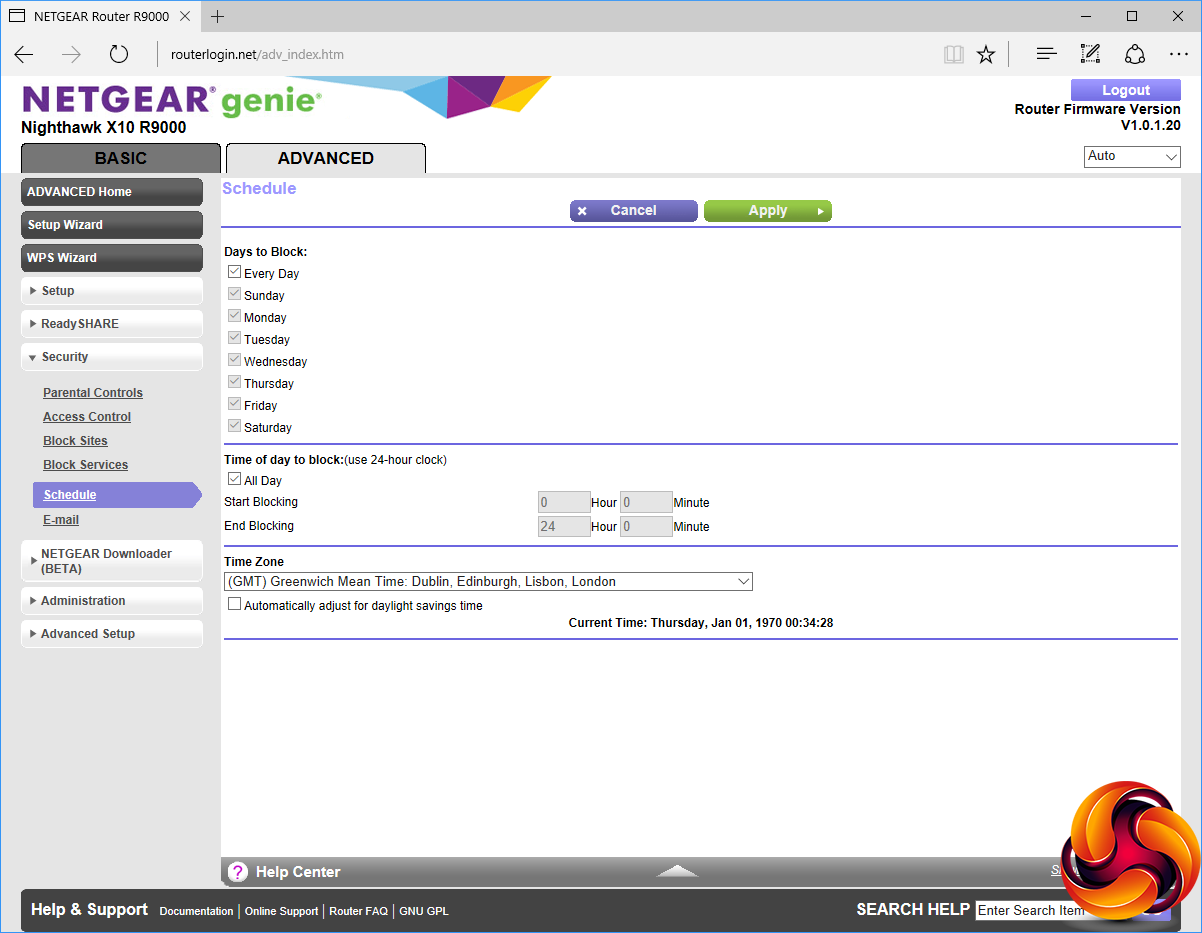Toggle the Saturday checkbox
Viewport: 1202px width, 933px height.
[x=234, y=426]
